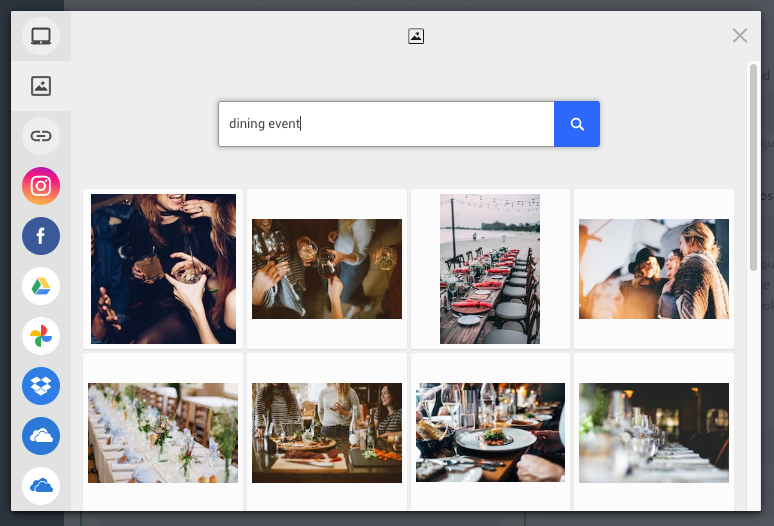Viewport: 774px width, 526px height.
Task: Click the 'dining event' search field
Action: tap(386, 124)
